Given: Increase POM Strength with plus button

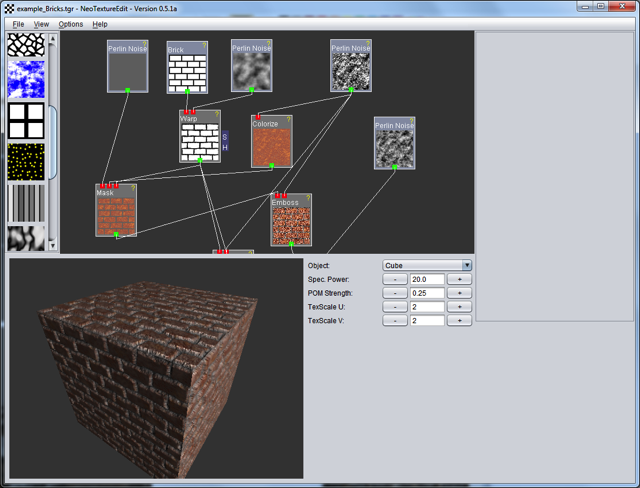Looking at the screenshot, I should pos(459,293).
